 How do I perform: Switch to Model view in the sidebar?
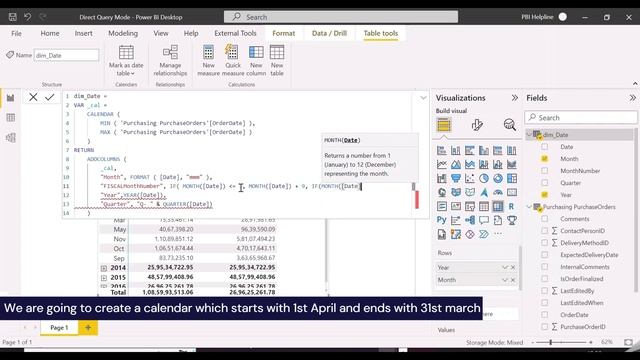[x=11, y=138]
